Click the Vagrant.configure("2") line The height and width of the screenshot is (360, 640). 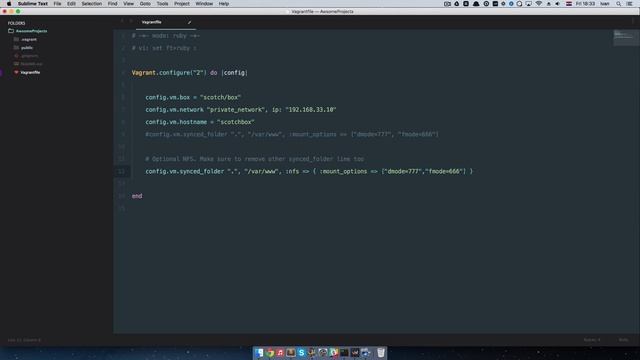190,73
